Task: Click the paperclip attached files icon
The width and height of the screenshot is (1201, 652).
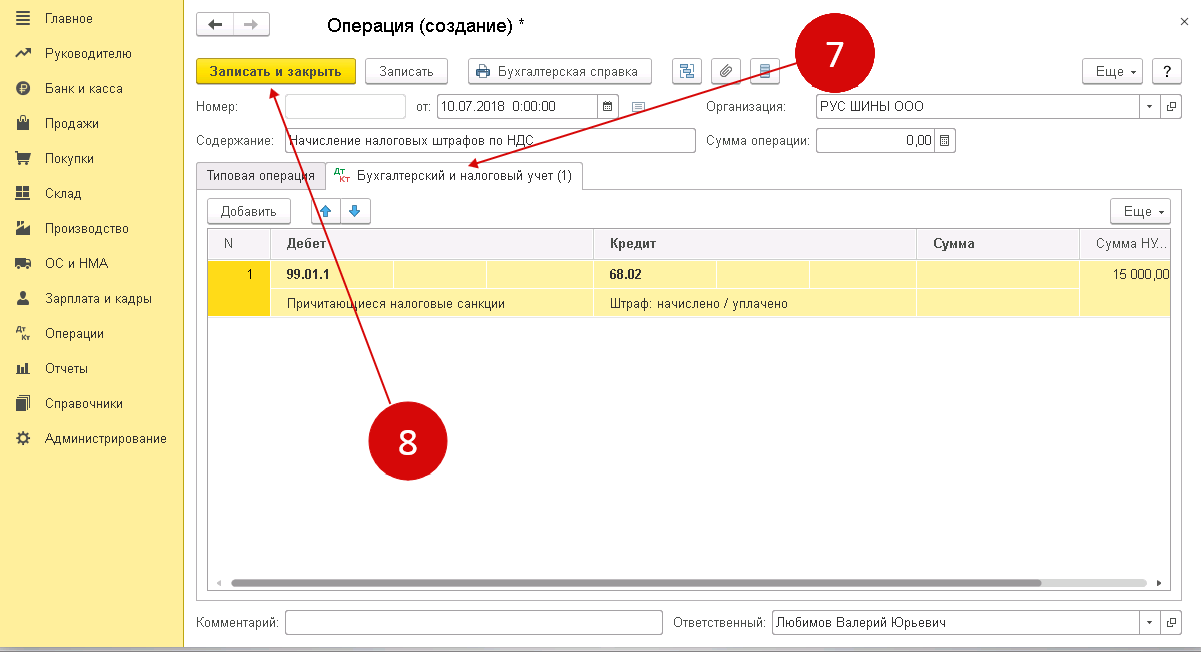Action: click(x=726, y=71)
